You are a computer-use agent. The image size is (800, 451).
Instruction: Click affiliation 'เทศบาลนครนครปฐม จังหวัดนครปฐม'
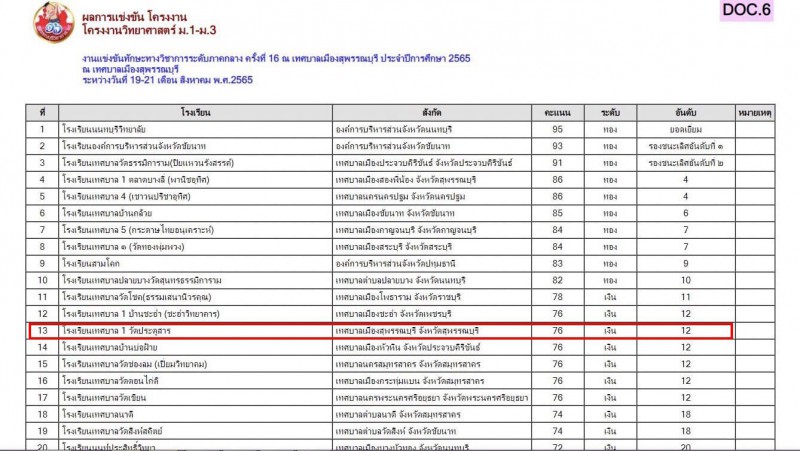pos(401,196)
